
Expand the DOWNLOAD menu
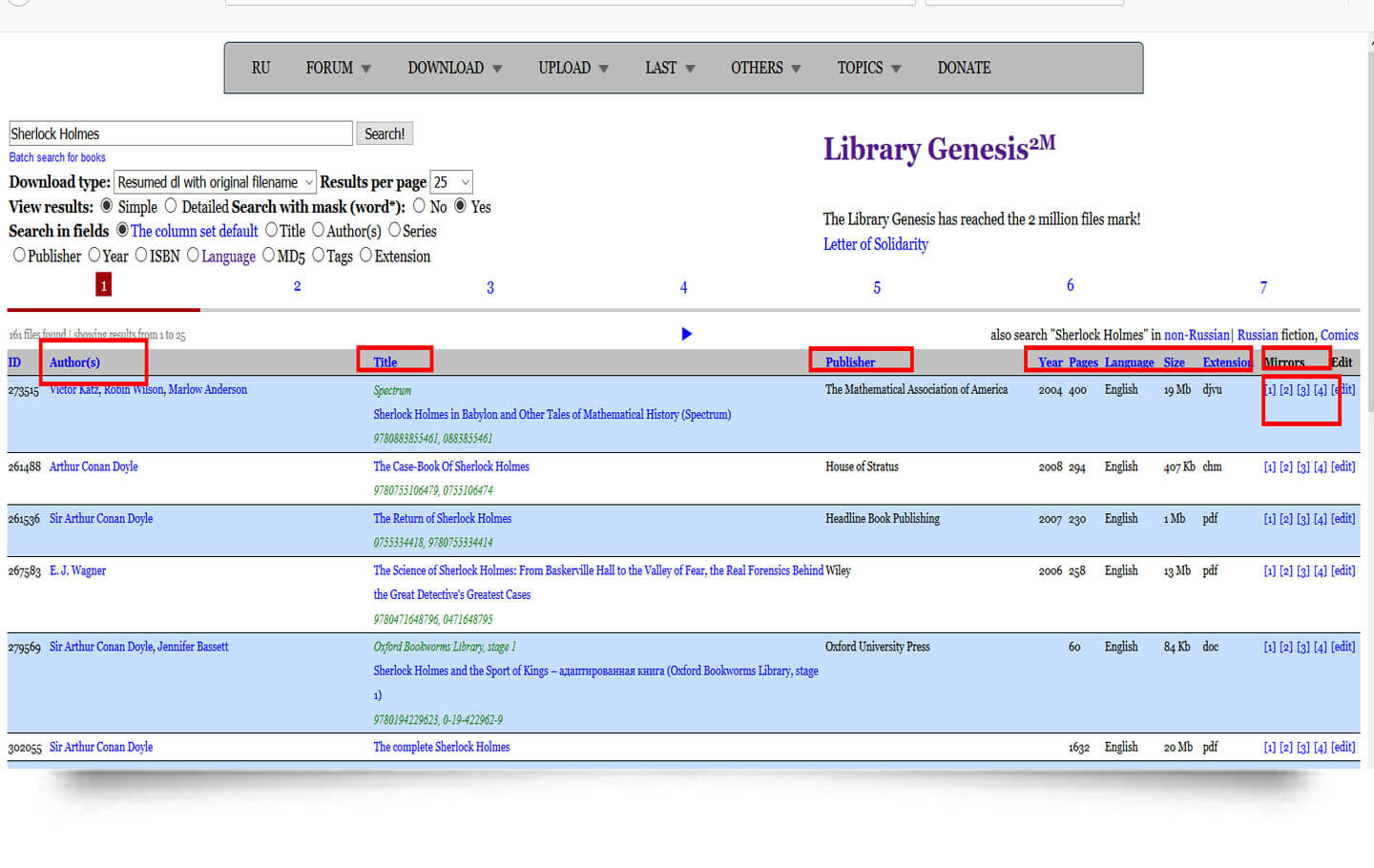455,68
